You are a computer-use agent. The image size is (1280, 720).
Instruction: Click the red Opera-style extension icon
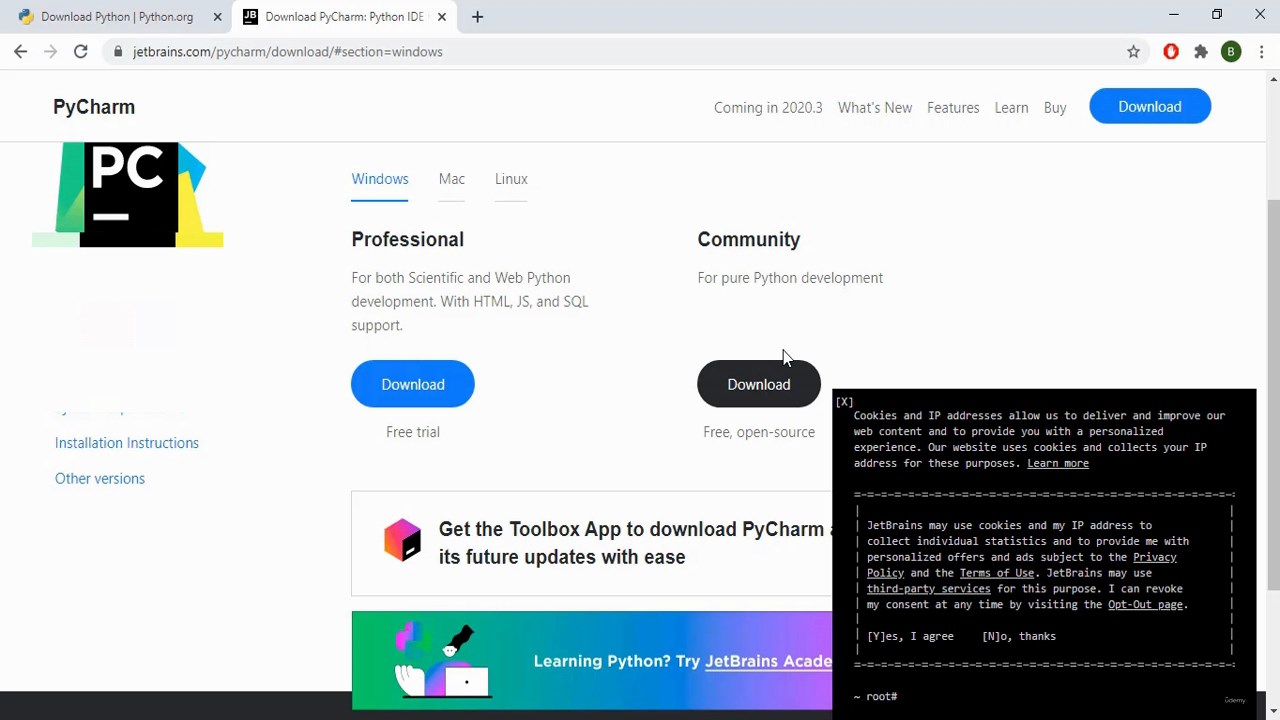[x=1171, y=52]
